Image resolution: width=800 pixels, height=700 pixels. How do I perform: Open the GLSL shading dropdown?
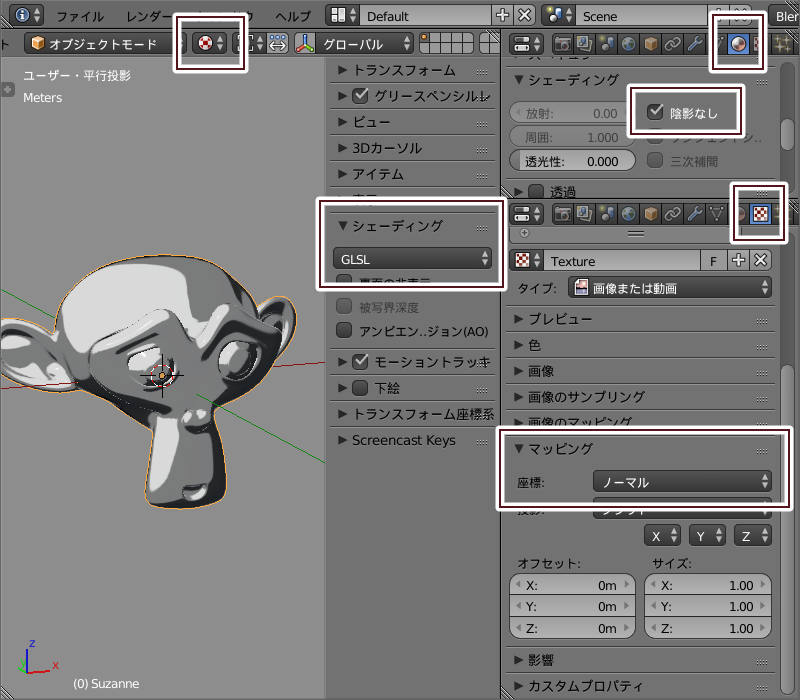tap(412, 259)
